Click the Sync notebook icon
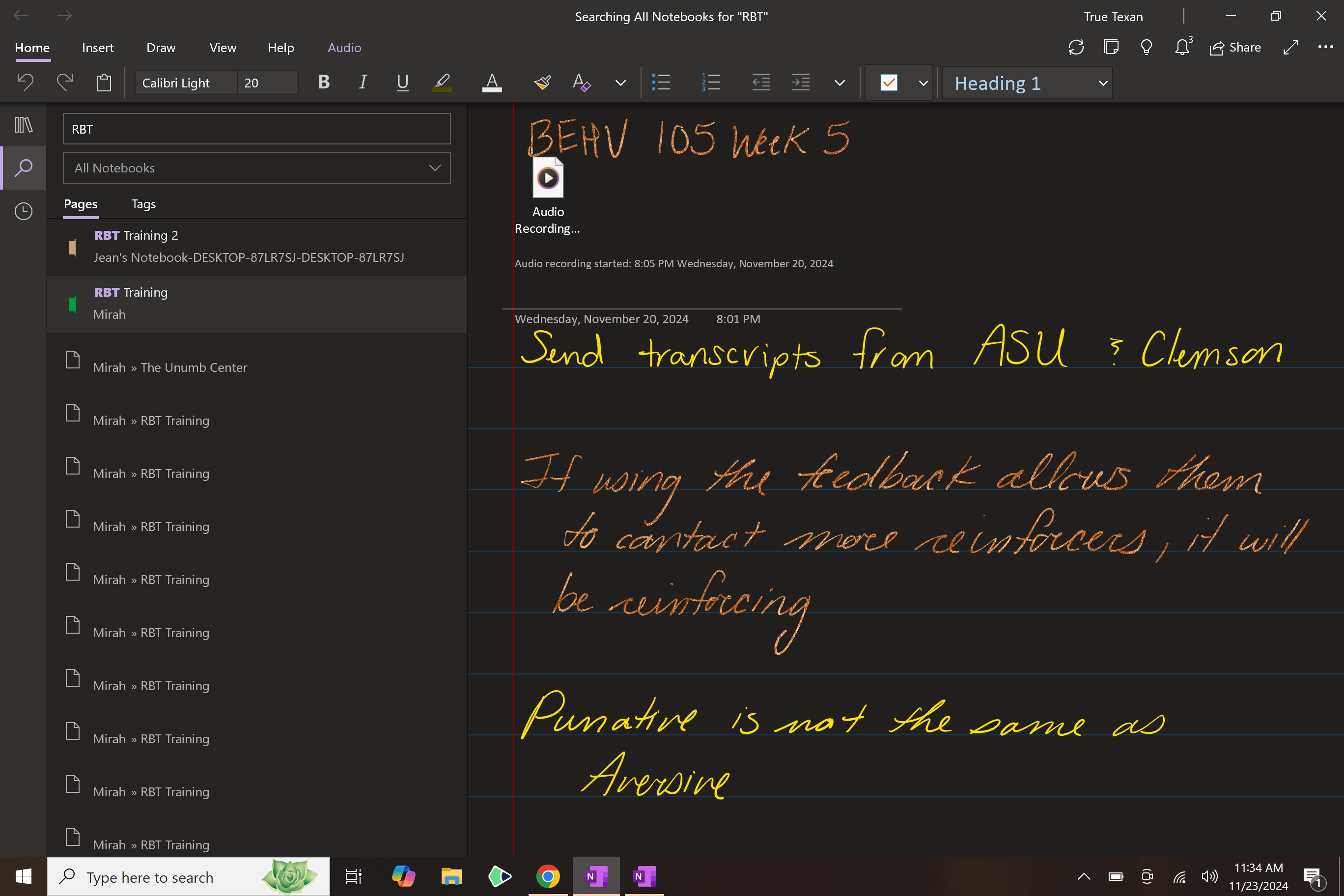 tap(1076, 48)
